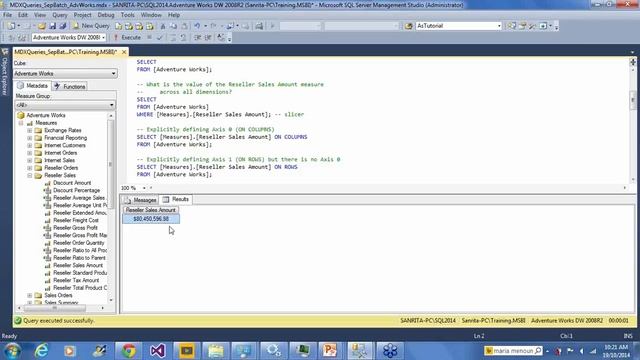Click the Reseller Sales Amount column header
640x360 pixels.
pyautogui.click(x=151, y=210)
